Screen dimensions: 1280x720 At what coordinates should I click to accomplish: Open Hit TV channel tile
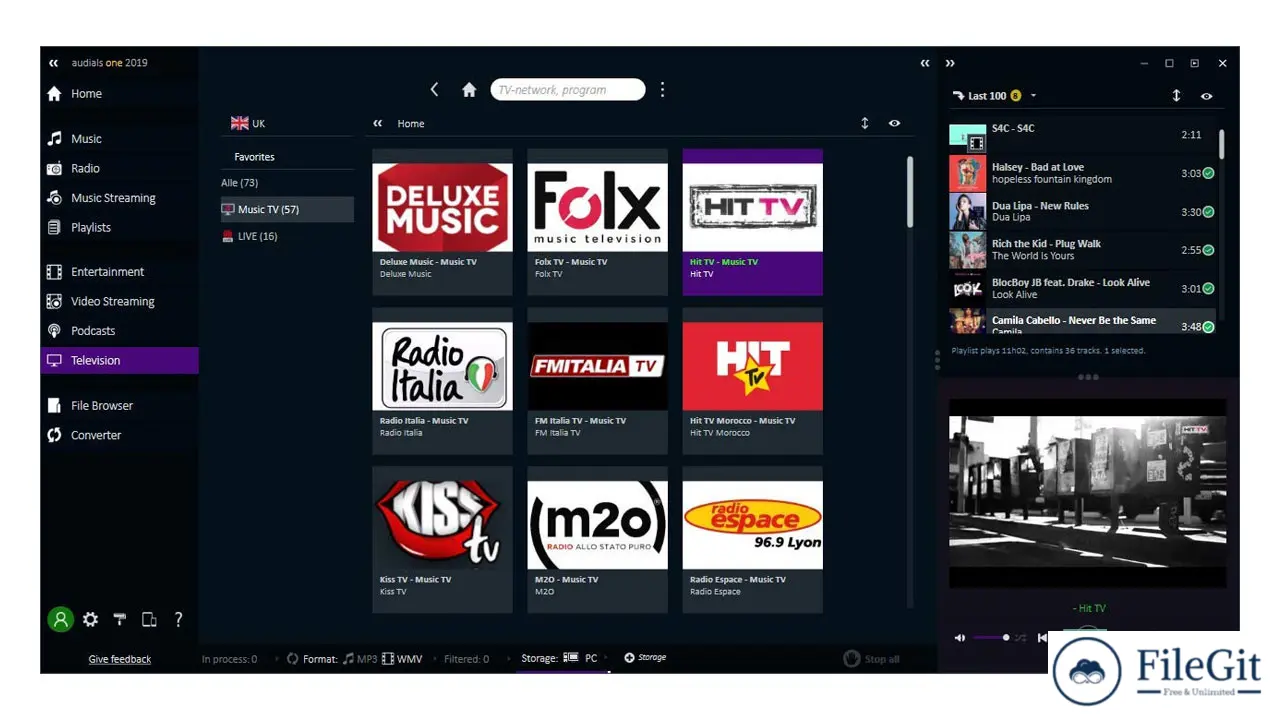pyautogui.click(x=753, y=222)
